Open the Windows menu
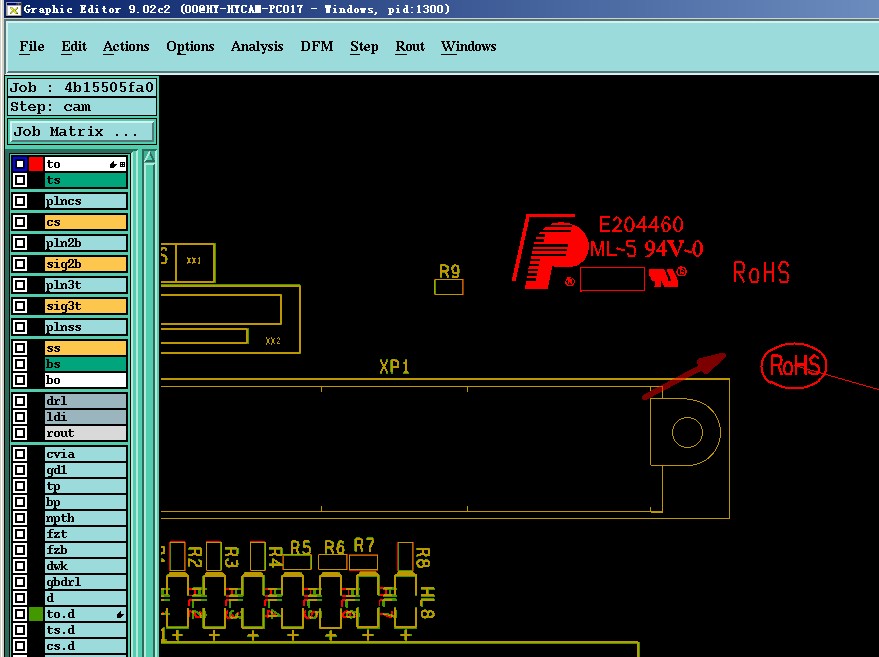The width and height of the screenshot is (879, 657). [x=469, y=47]
